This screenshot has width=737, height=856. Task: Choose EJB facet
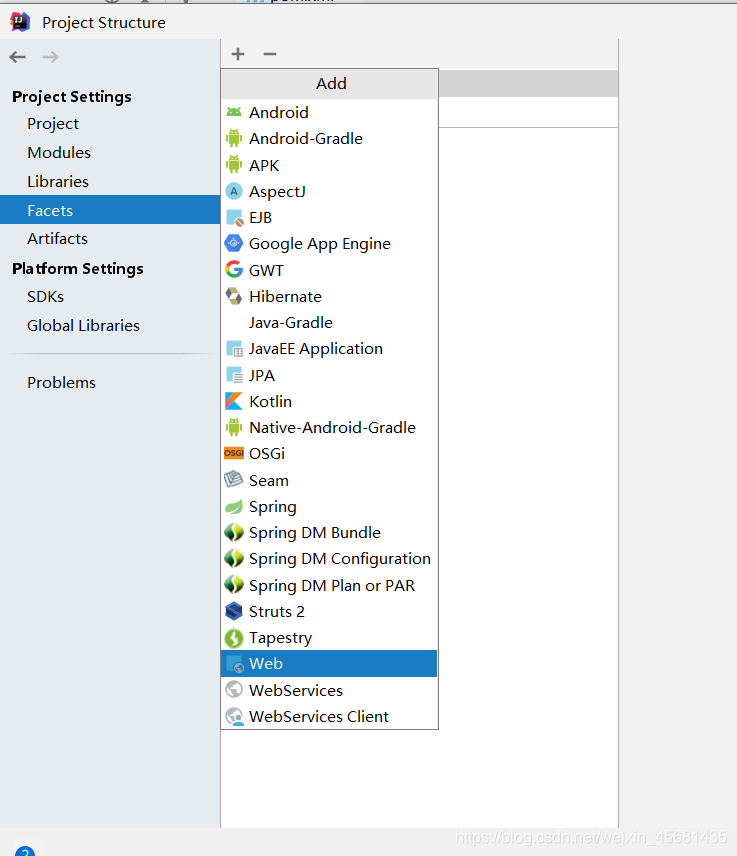point(329,217)
